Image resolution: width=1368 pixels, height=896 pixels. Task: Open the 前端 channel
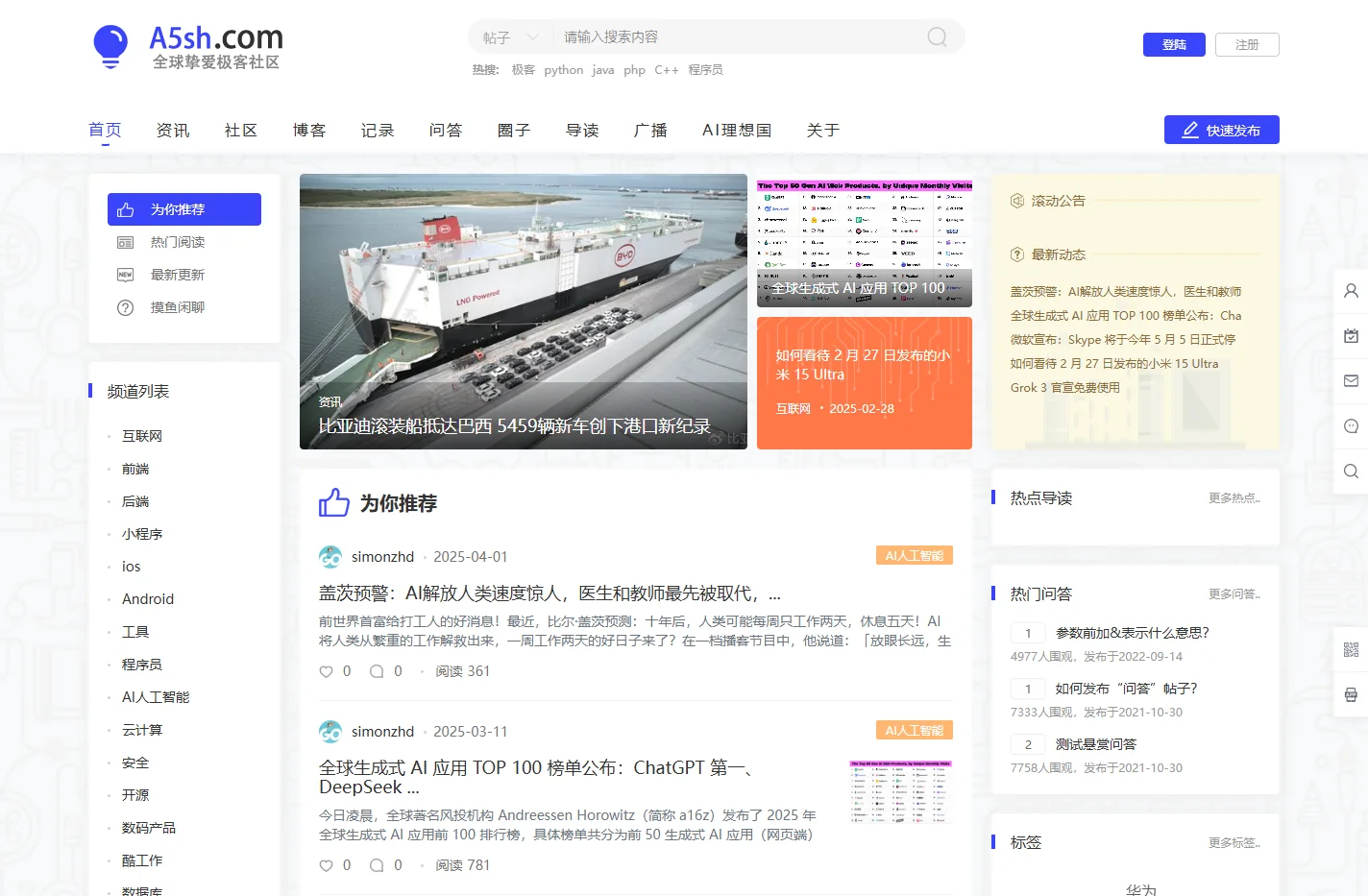pyautogui.click(x=135, y=469)
